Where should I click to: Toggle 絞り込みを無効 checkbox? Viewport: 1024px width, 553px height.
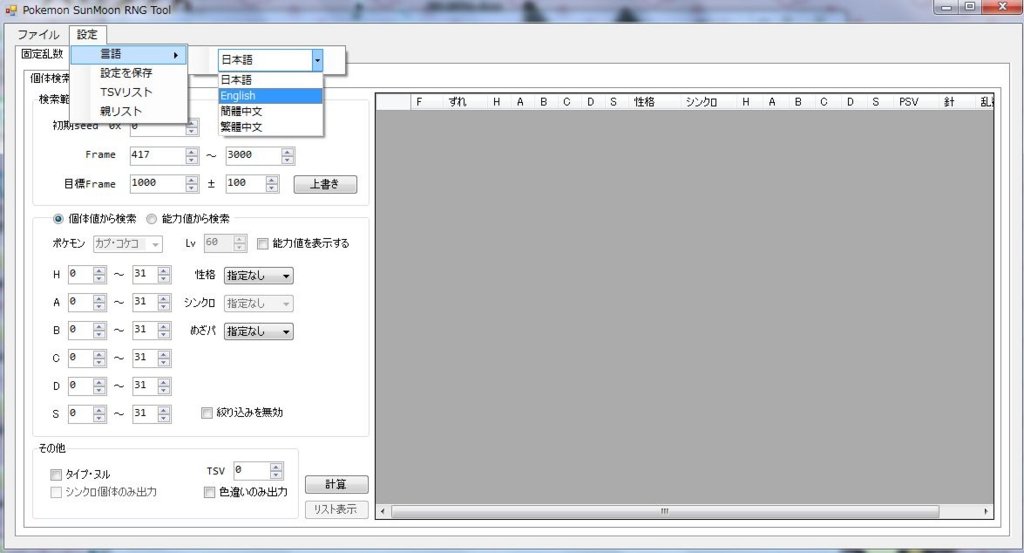(x=243, y=413)
